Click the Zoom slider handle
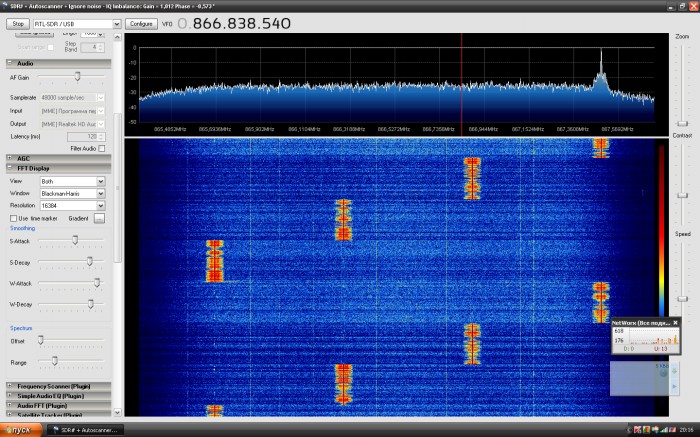Screen dimensions: 700x437 (x=682, y=124)
